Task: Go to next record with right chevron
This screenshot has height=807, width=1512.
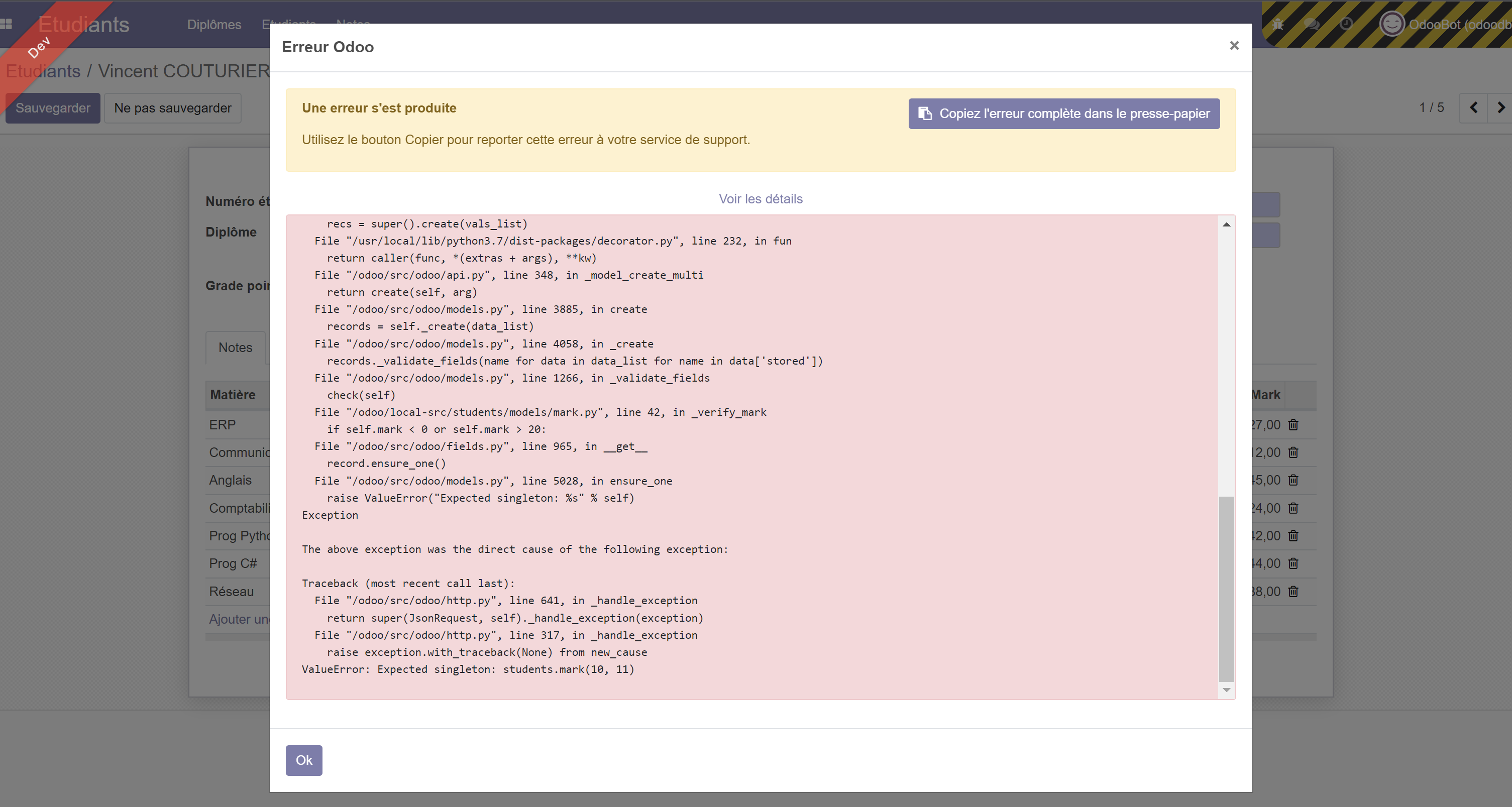Action: point(1501,107)
